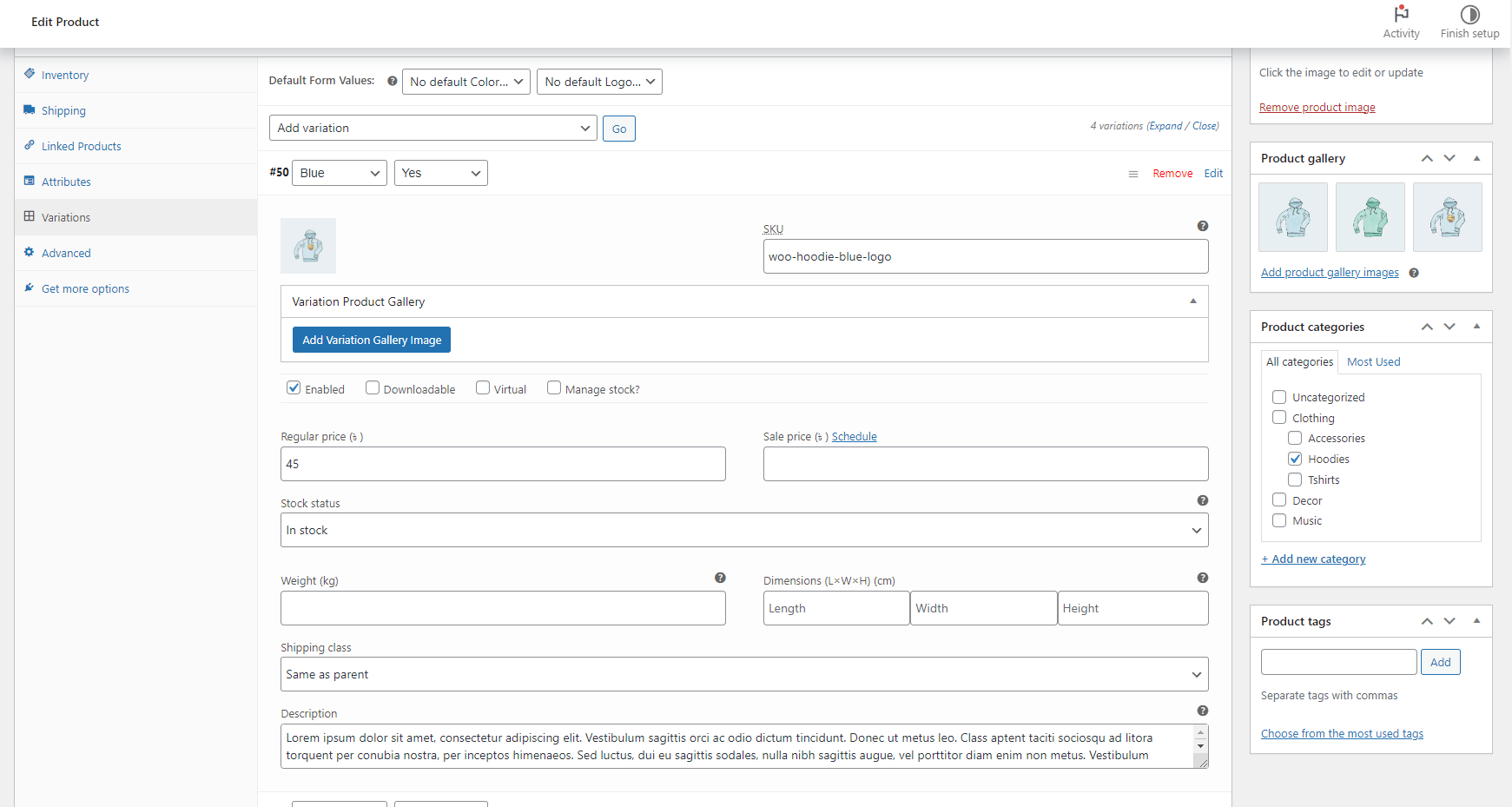
Task: Switch to the Most Used categories tab
Action: 1373,361
